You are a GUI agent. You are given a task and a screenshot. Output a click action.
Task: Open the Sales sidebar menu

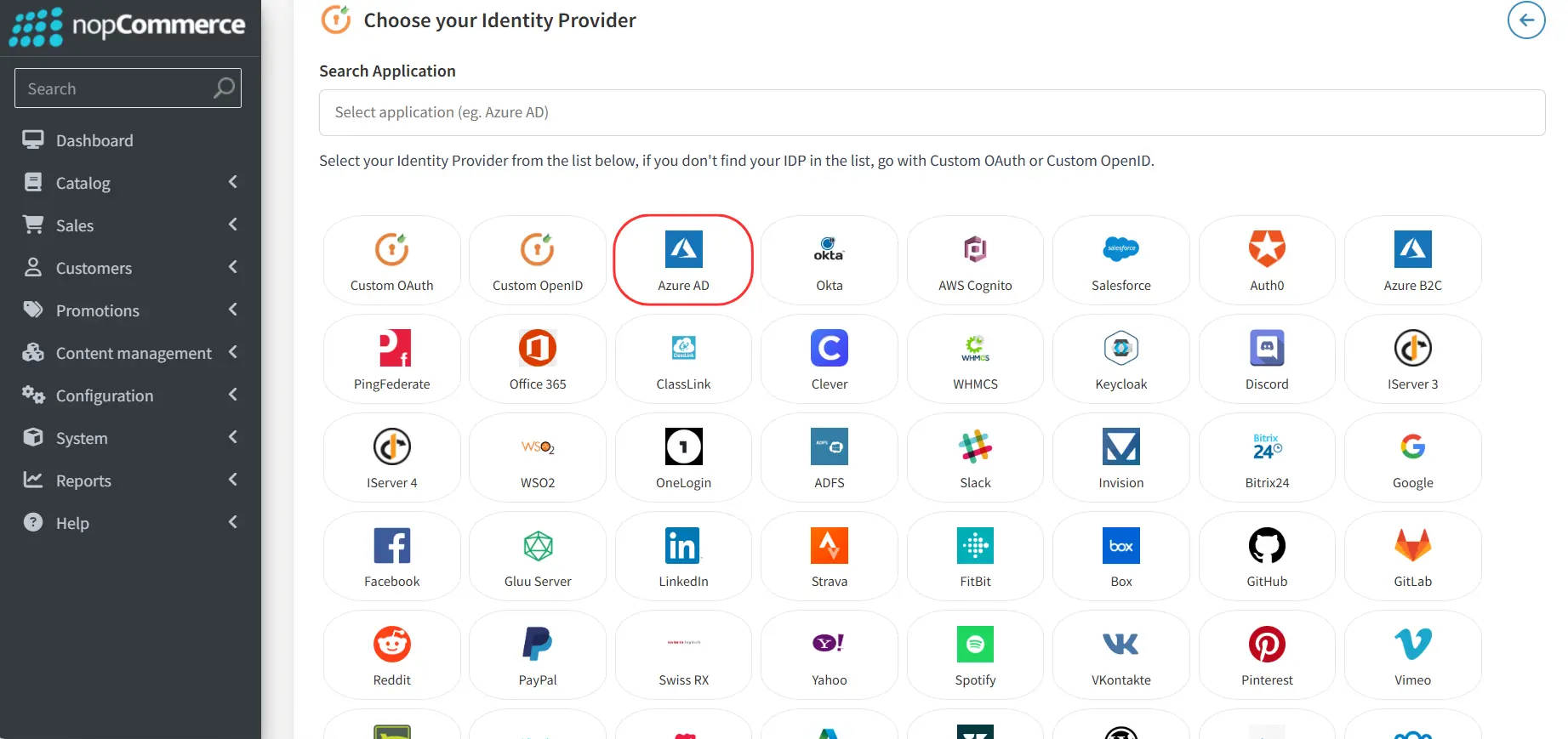click(130, 225)
